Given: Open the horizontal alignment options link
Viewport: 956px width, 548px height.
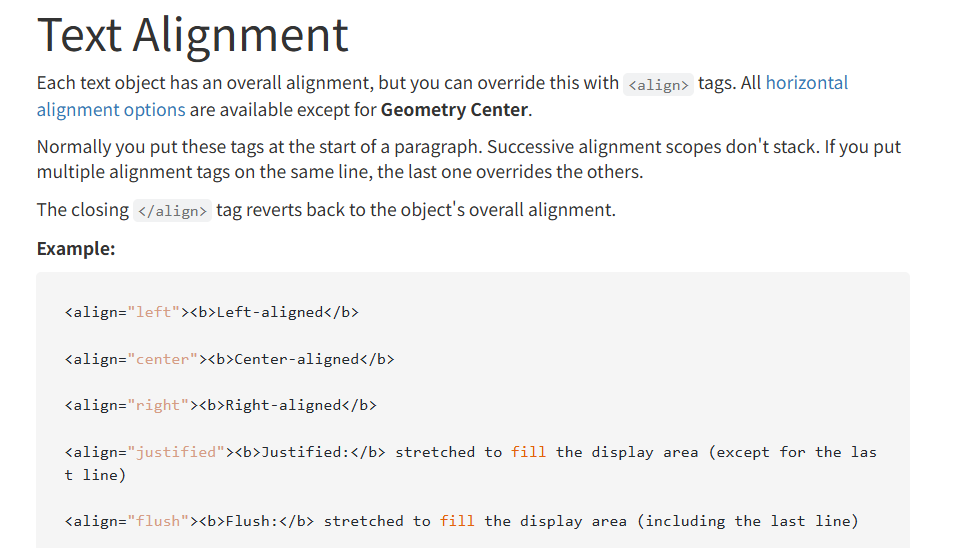Looking at the screenshot, I should click(x=806, y=83).
